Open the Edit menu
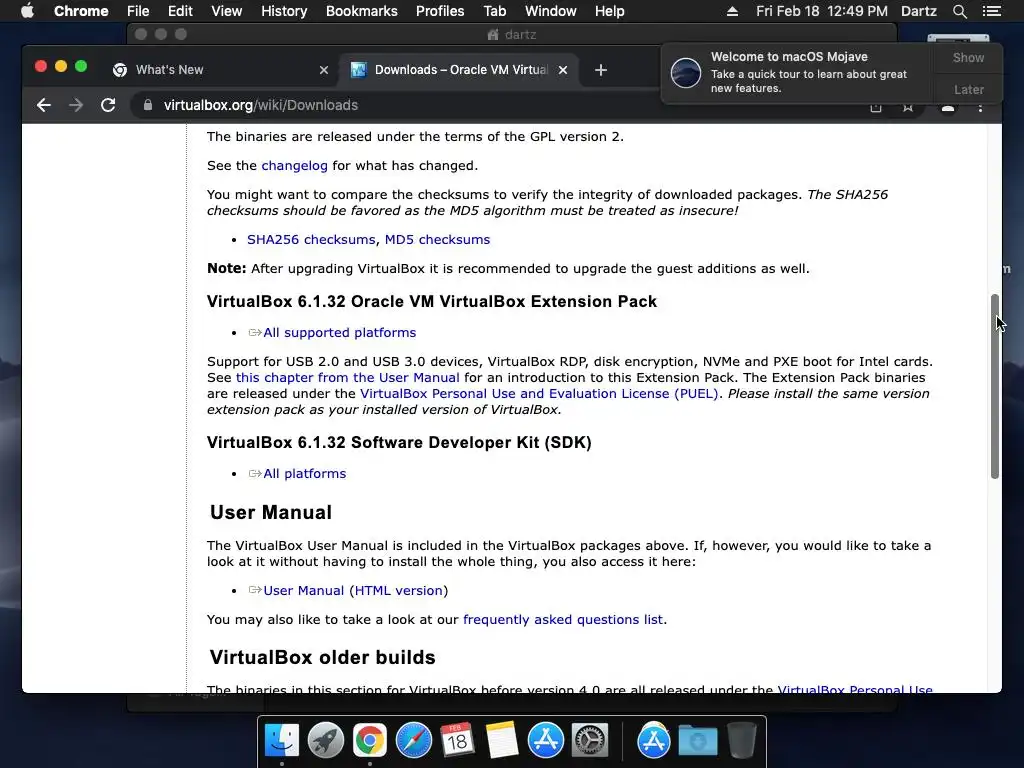 (x=180, y=11)
